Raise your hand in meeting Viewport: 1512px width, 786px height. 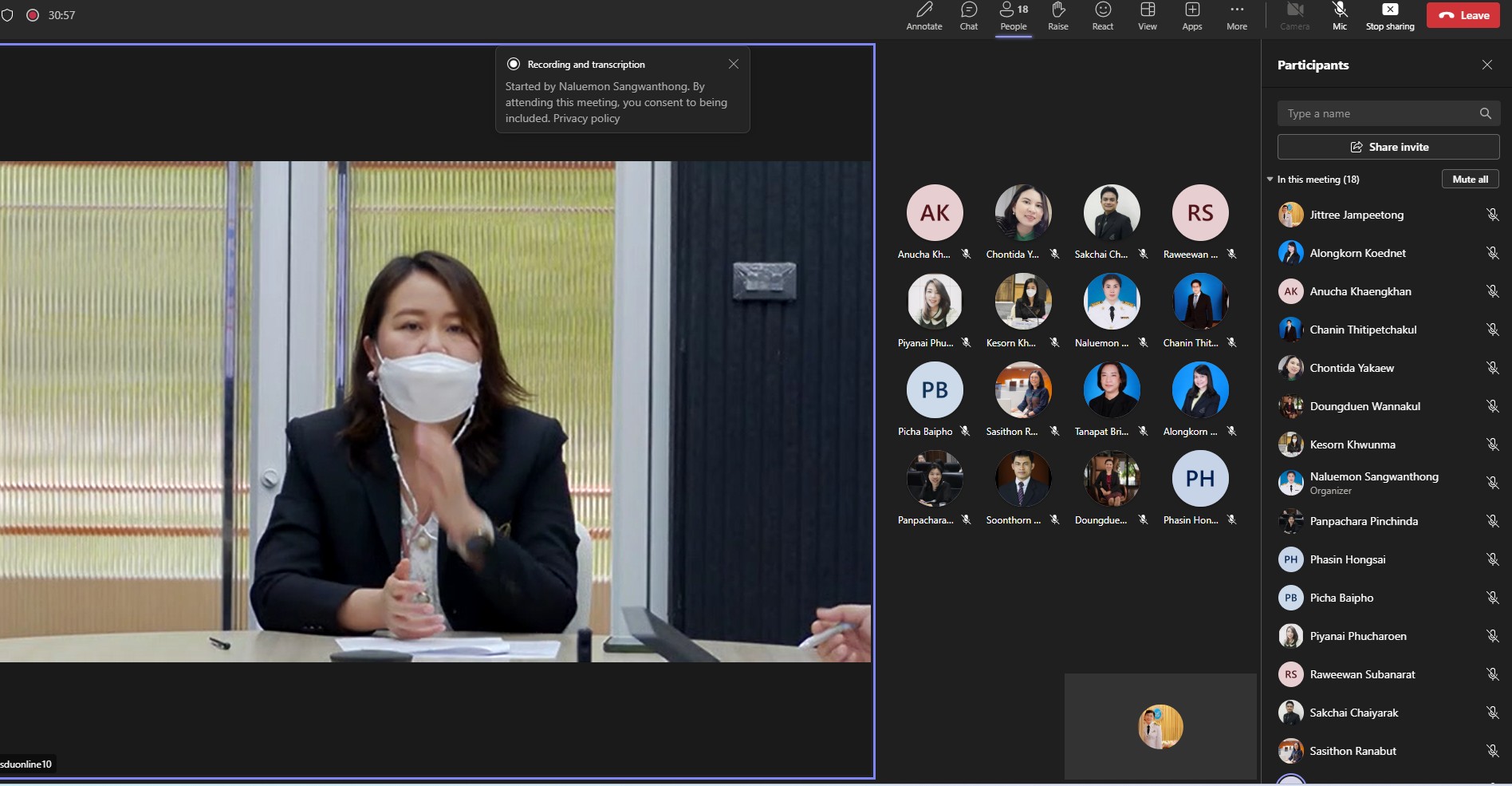click(x=1057, y=16)
